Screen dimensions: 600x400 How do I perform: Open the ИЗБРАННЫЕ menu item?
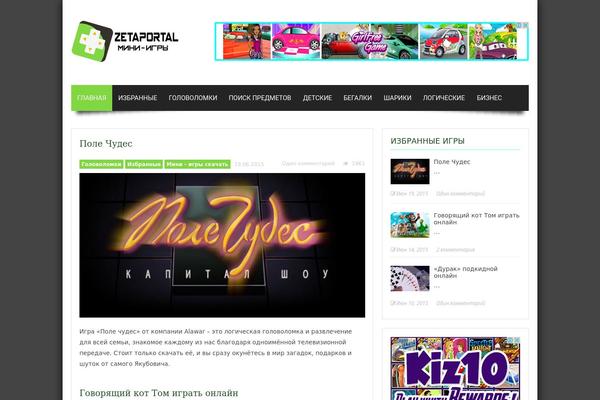(137, 98)
